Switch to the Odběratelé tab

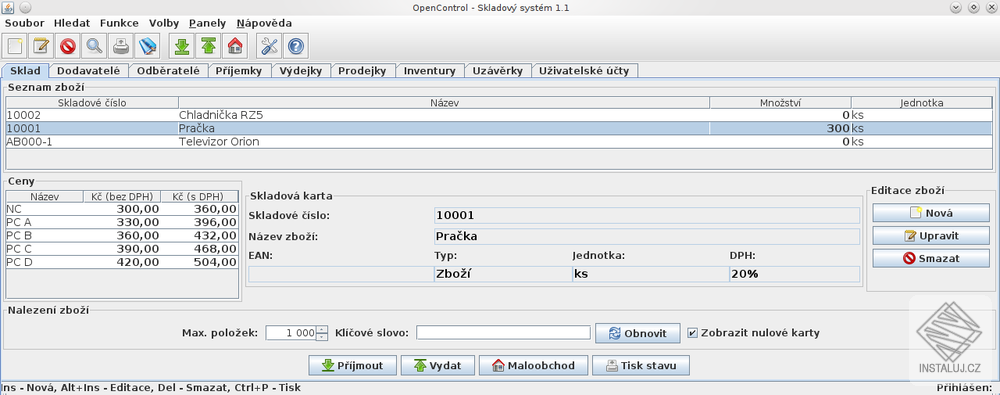[x=168, y=71]
